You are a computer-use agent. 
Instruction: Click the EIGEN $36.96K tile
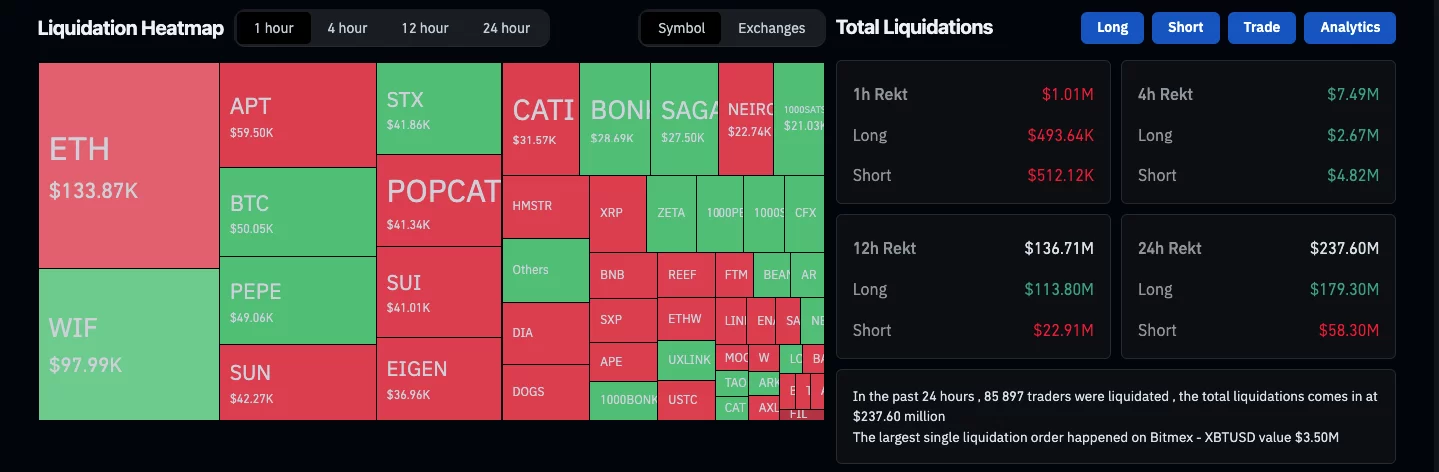pyautogui.click(x=439, y=378)
